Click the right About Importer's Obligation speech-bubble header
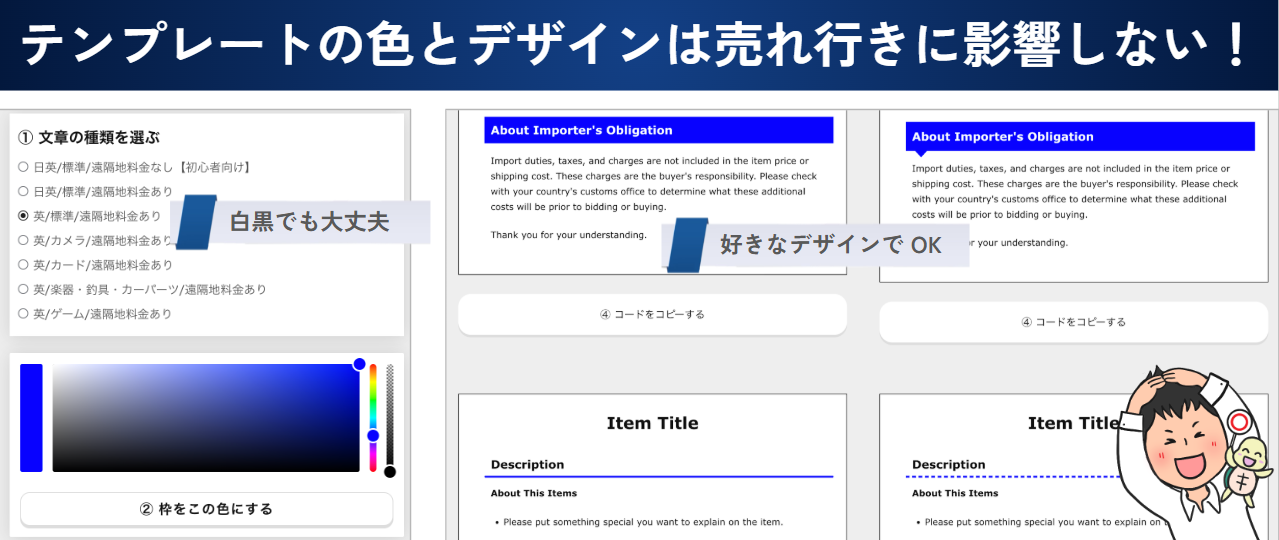Viewport: 1279px width, 540px height. click(1079, 137)
